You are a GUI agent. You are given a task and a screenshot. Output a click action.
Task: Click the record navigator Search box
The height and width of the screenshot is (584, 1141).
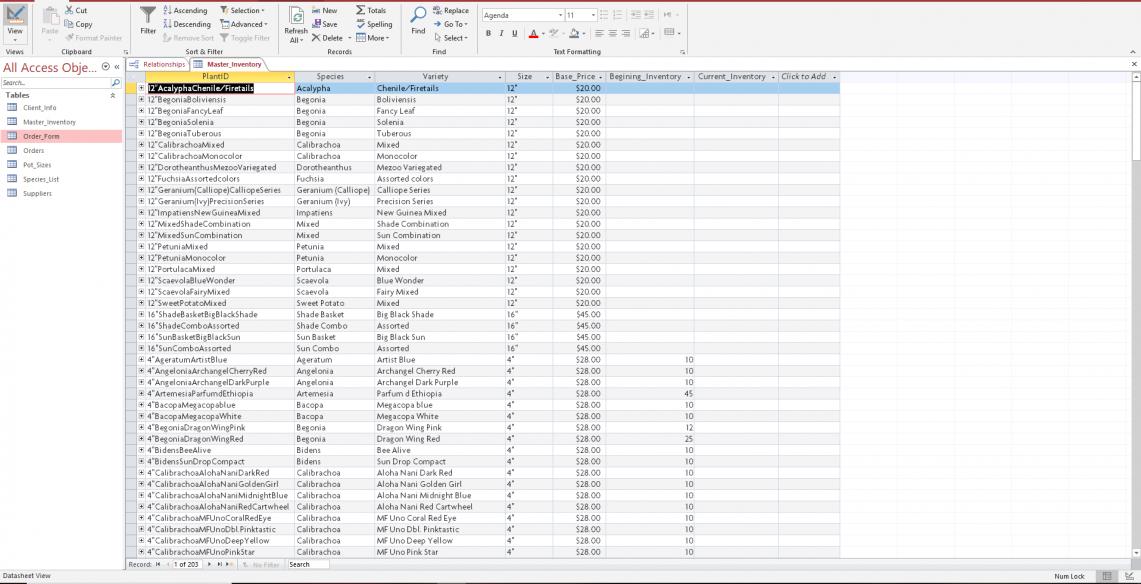click(307, 564)
